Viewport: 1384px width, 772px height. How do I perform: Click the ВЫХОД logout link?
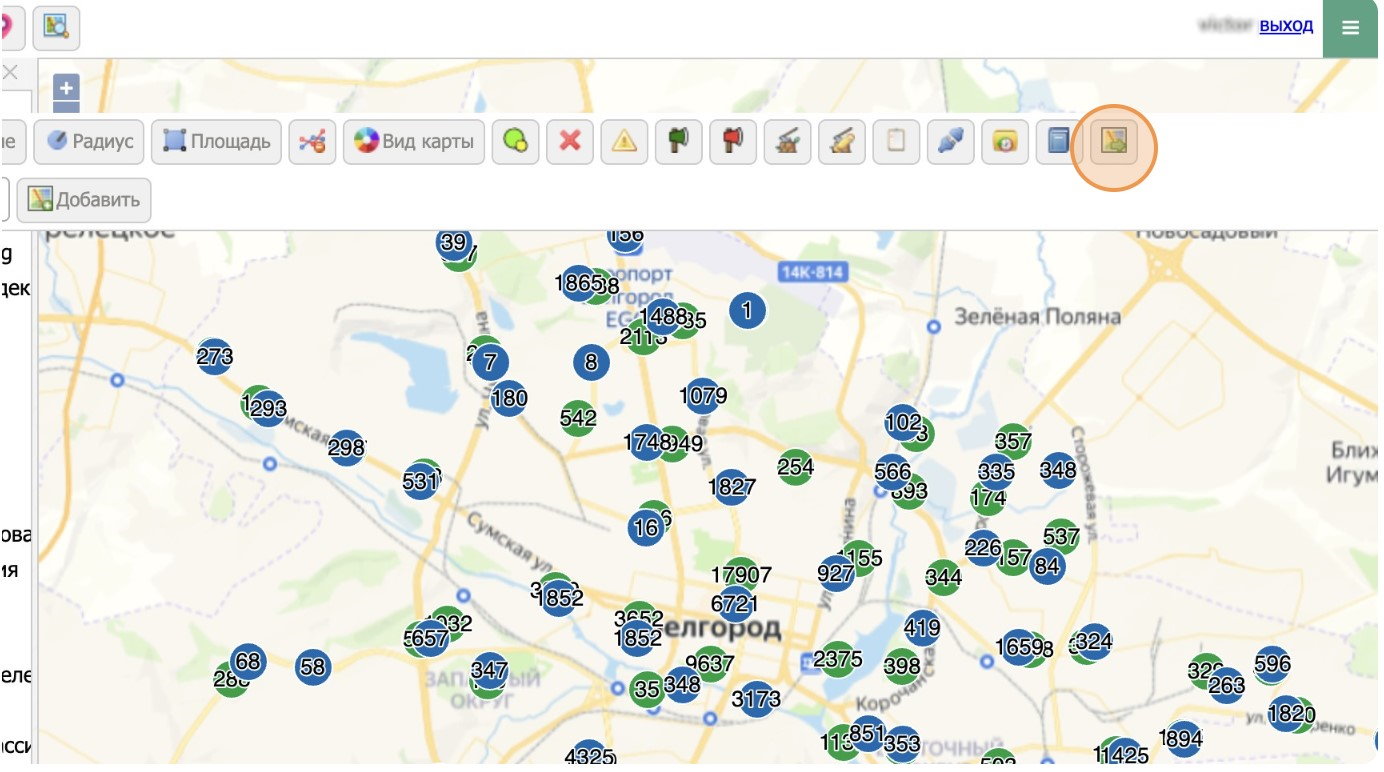pyautogui.click(x=1286, y=26)
